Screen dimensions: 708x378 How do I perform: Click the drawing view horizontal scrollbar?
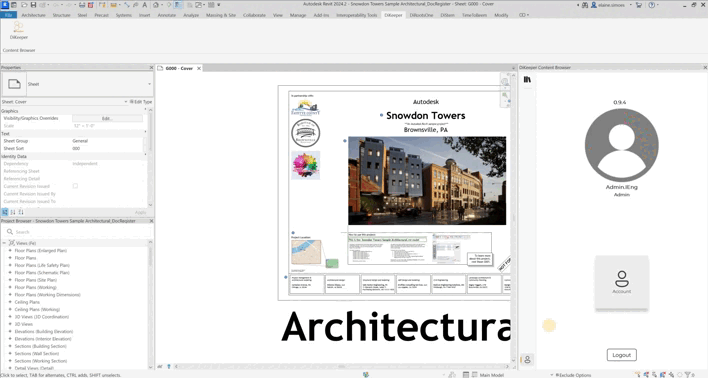tap(341, 367)
